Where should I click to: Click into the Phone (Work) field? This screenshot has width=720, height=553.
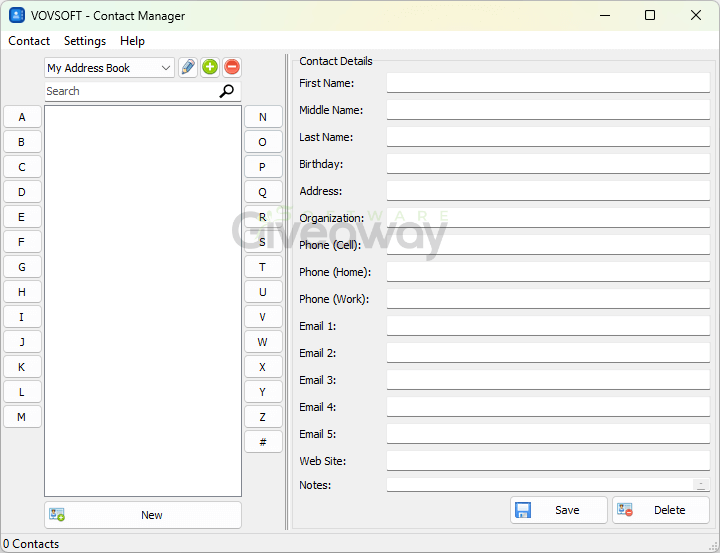[x=548, y=299]
